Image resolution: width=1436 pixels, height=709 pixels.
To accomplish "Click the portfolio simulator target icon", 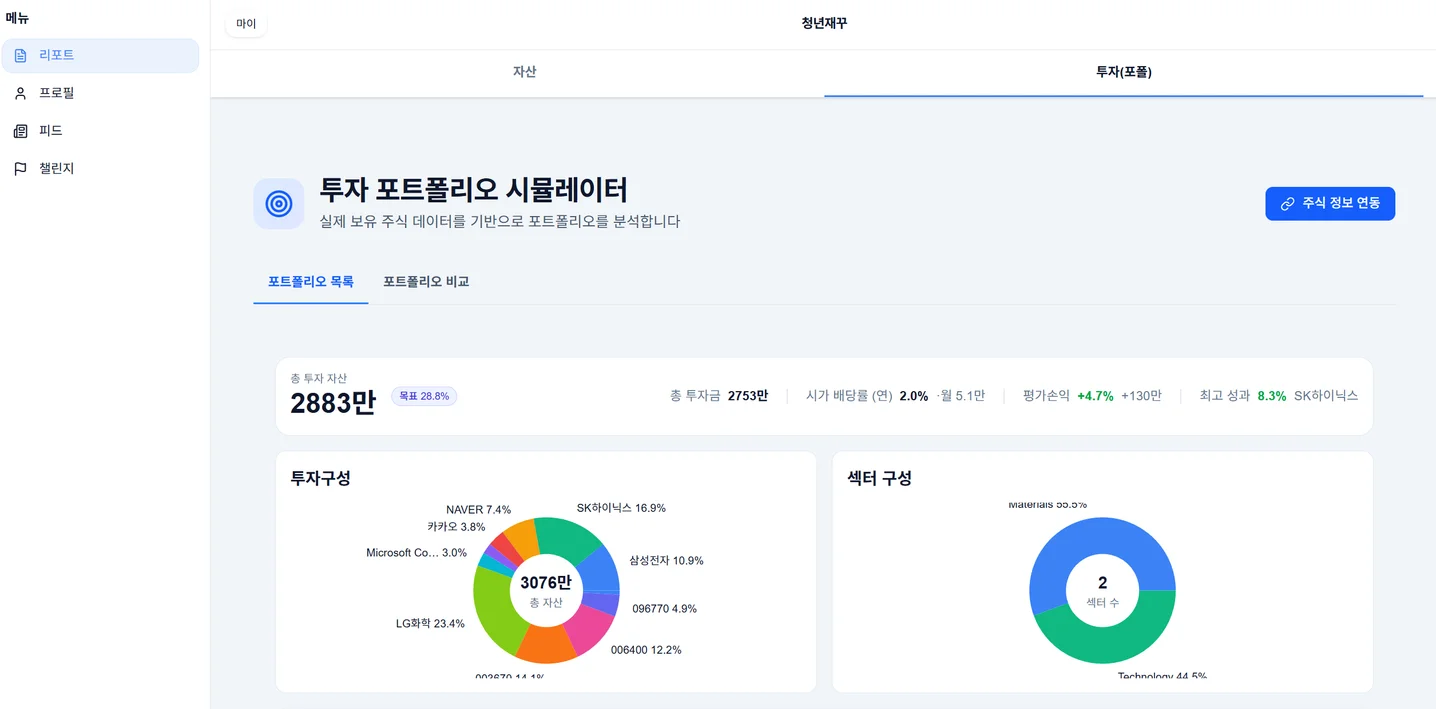I will tap(278, 203).
